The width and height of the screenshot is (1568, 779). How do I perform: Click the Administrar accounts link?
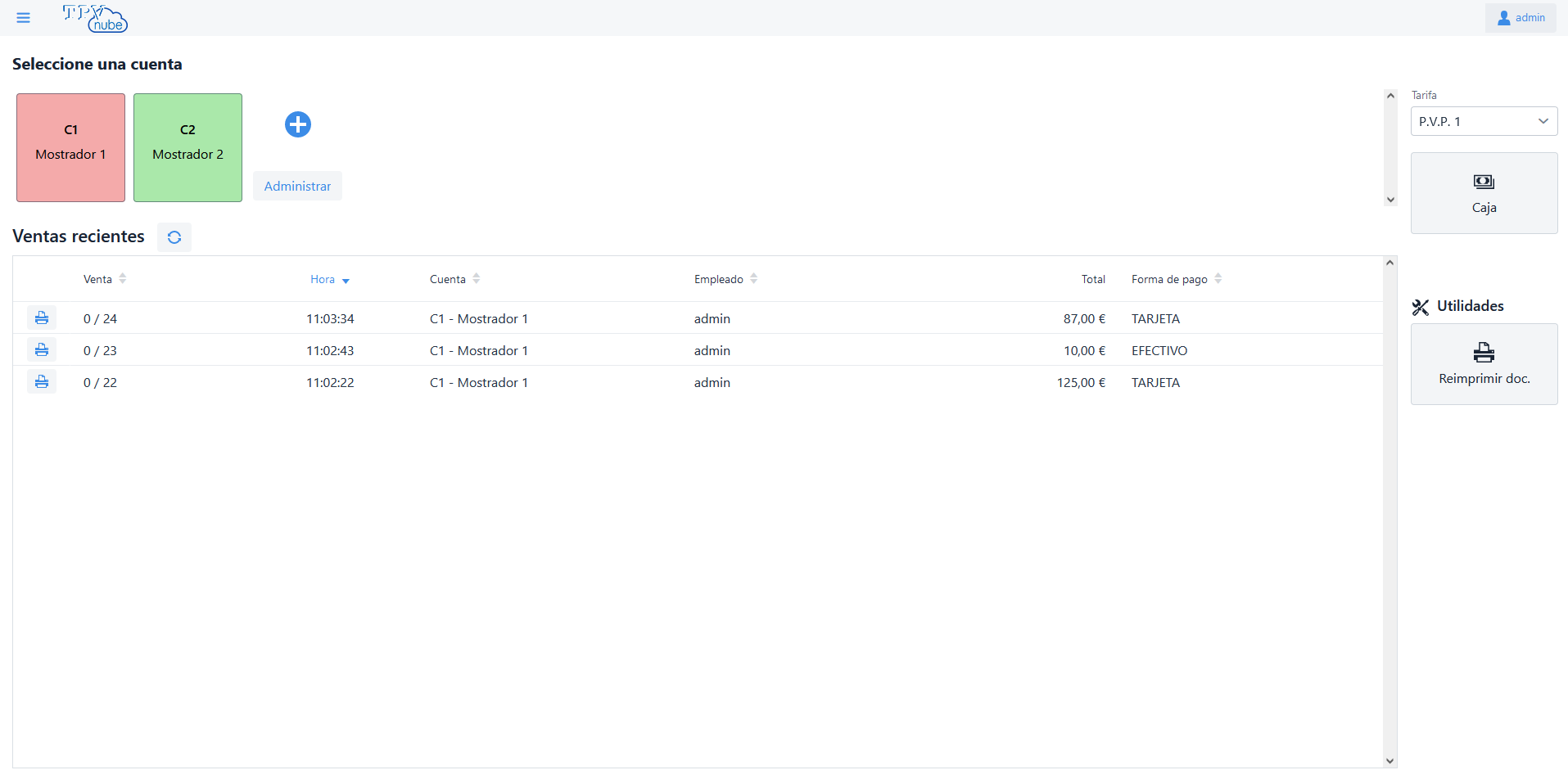(297, 187)
